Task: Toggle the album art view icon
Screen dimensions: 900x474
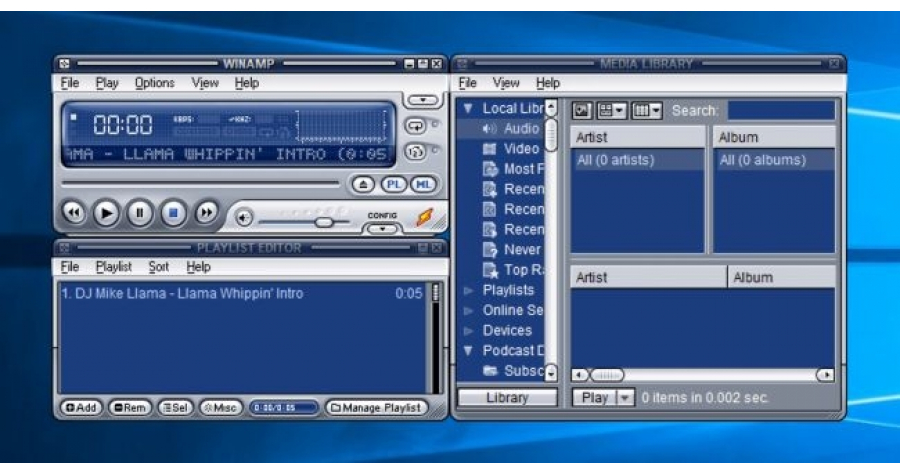Action: pos(582,110)
